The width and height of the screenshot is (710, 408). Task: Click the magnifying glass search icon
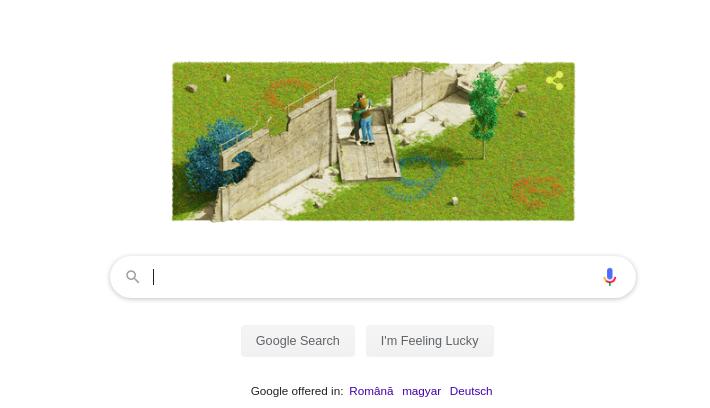pos(133,277)
